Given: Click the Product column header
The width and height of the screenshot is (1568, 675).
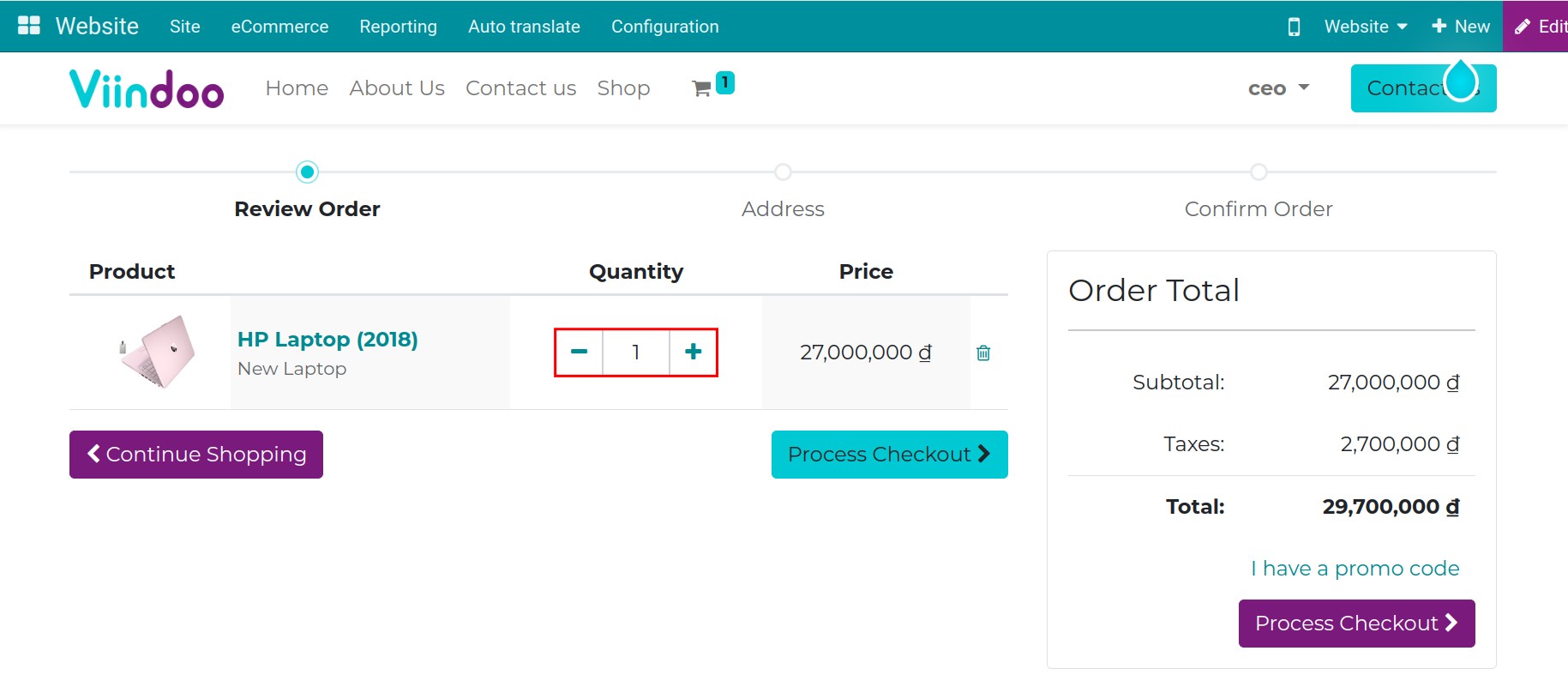Looking at the screenshot, I should (132, 272).
